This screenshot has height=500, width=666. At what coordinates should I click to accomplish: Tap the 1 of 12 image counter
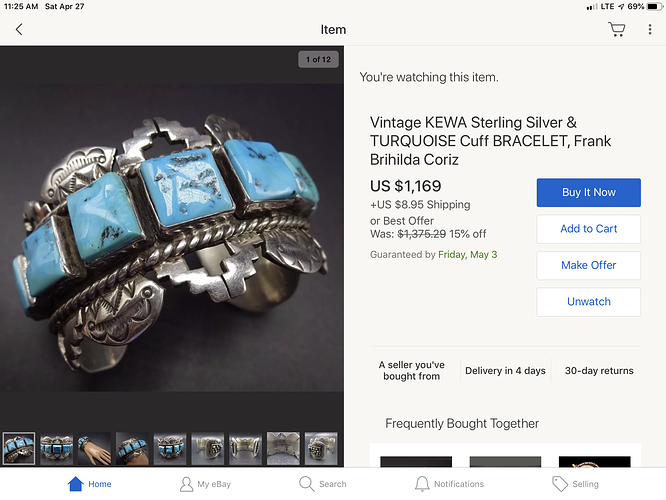(x=319, y=59)
